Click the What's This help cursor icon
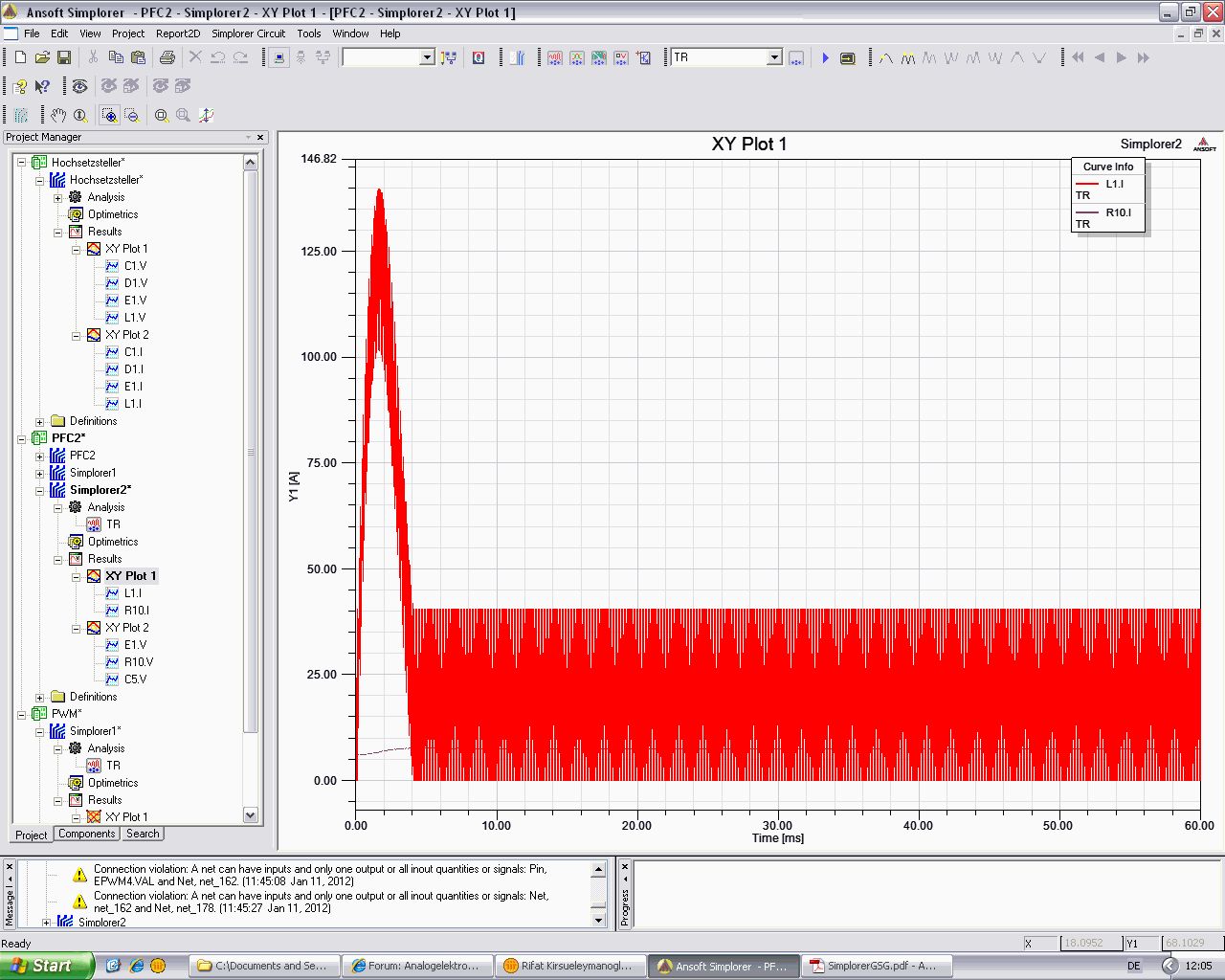1225x980 pixels. click(x=42, y=86)
